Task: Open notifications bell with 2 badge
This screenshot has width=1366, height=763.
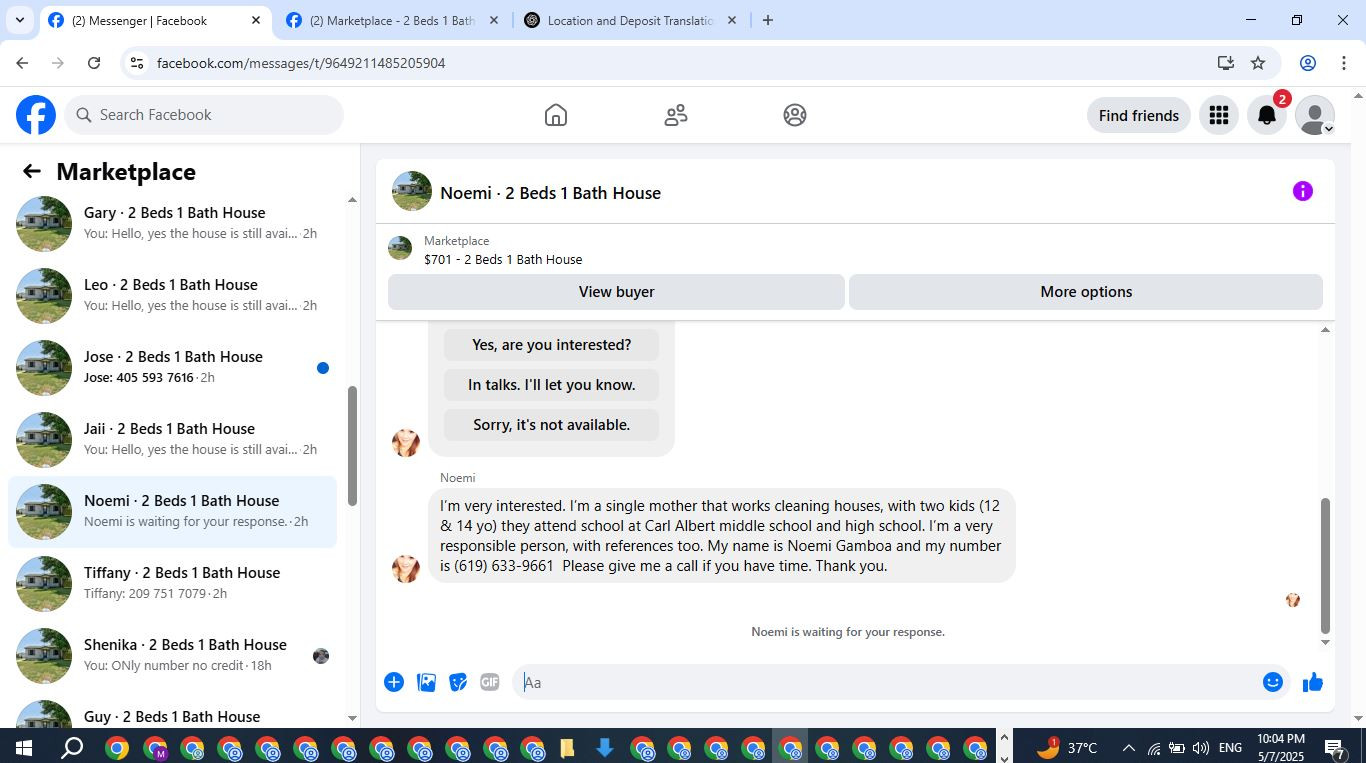Action: point(1267,115)
